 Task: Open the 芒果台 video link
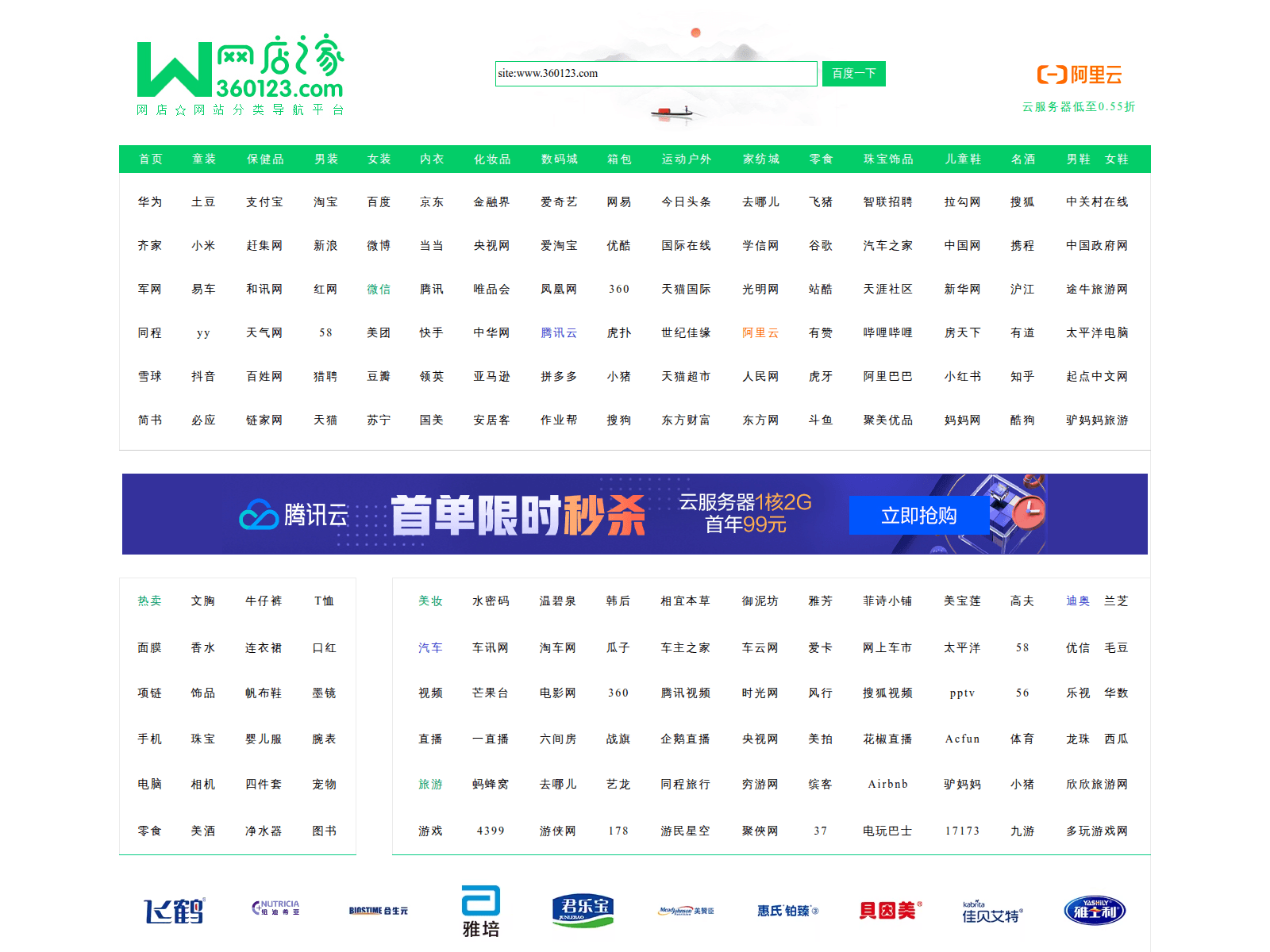pyautogui.click(x=491, y=693)
